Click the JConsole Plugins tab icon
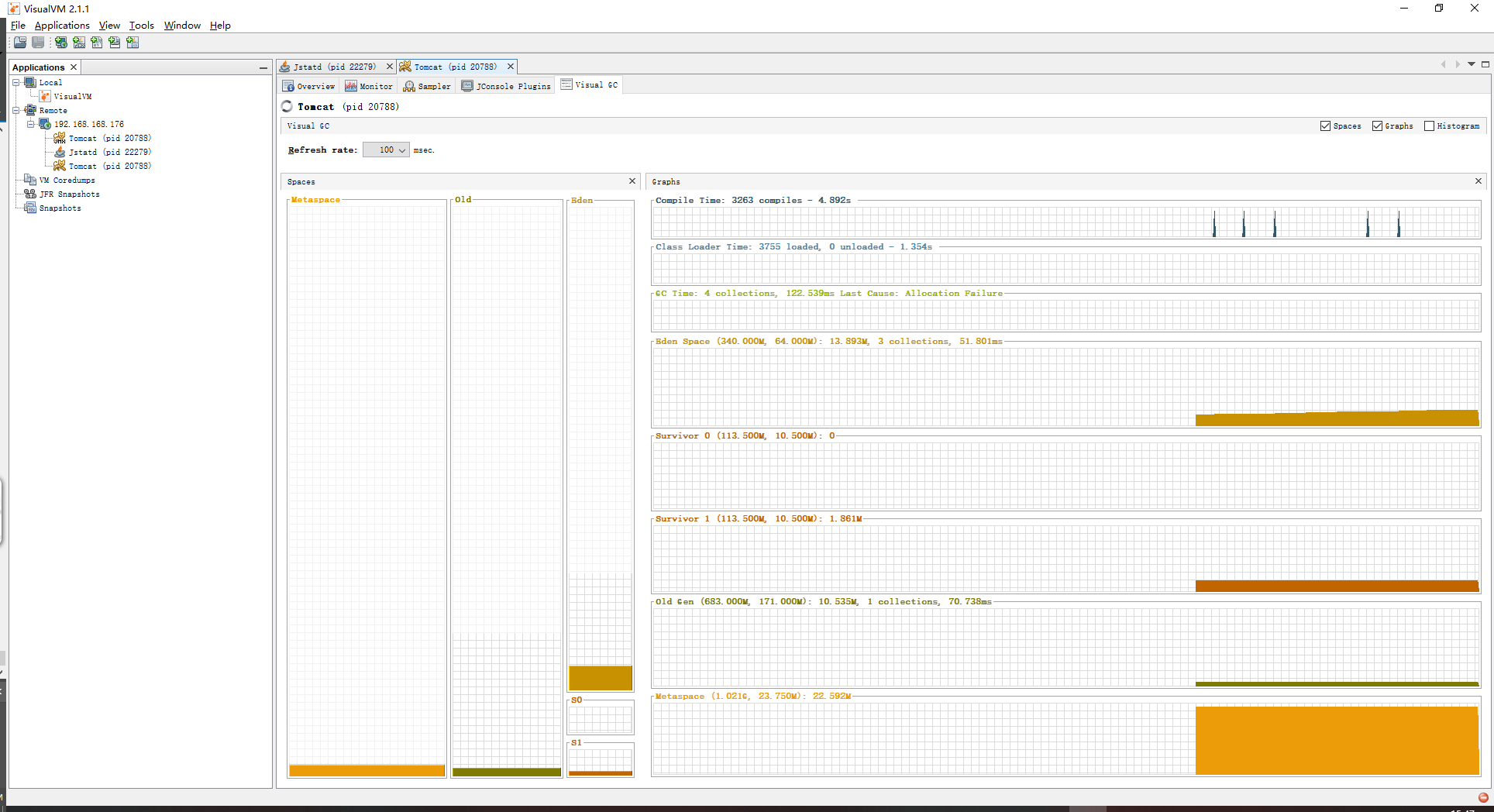 pos(467,86)
